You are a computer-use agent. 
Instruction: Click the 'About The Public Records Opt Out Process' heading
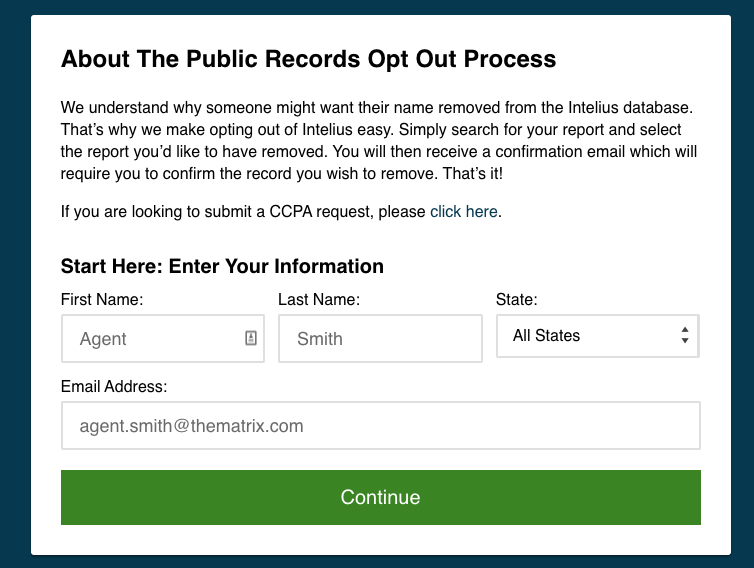[308, 59]
